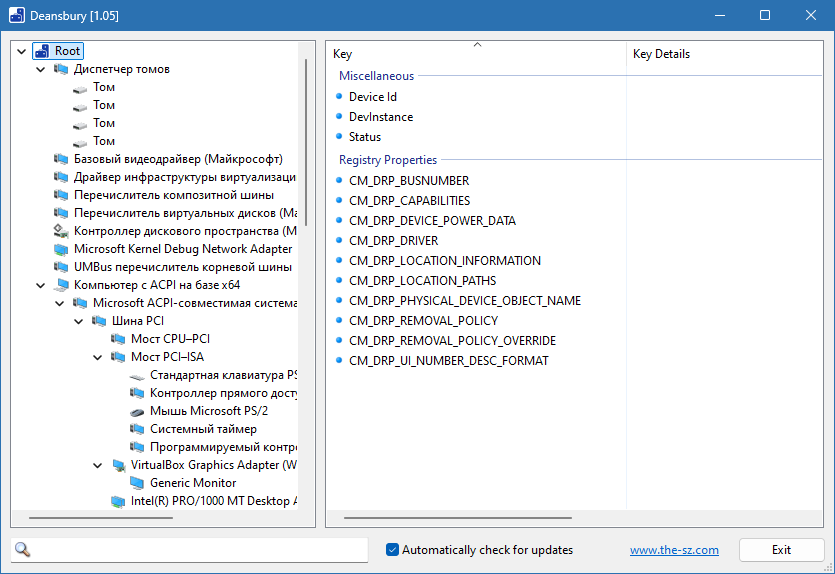Click the Key Details column header
Image resolution: width=835 pixels, height=574 pixels.
coord(725,54)
